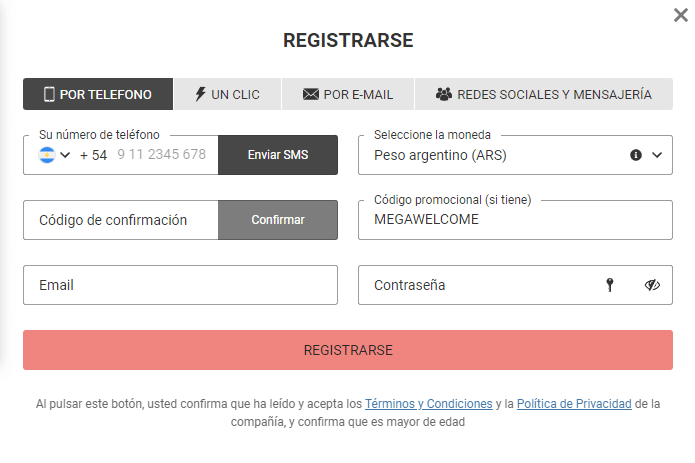Click the currency info icon
This screenshot has width=695, height=463.
click(635, 155)
